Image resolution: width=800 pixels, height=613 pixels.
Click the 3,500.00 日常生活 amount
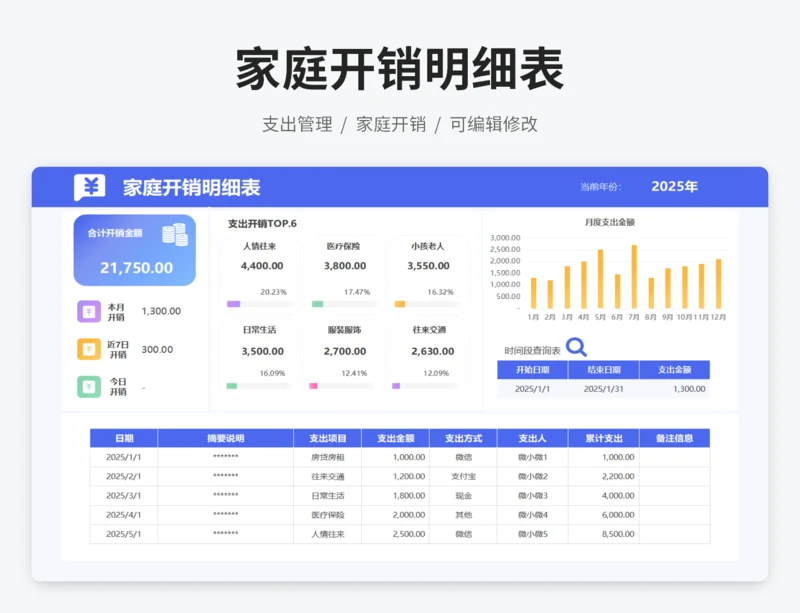pyautogui.click(x=262, y=351)
